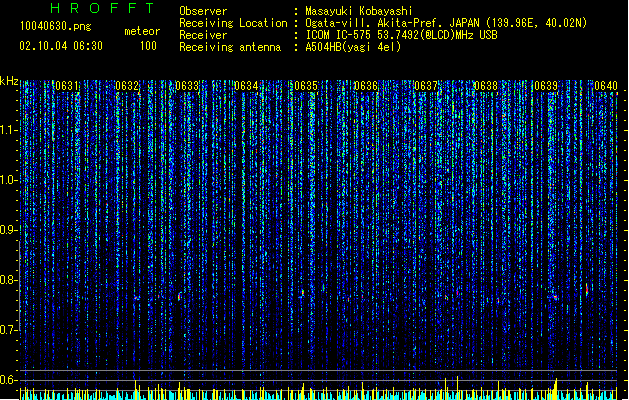Click the 0.7 kHz axis tick label
This screenshot has height=400, width=629.
click(8, 330)
